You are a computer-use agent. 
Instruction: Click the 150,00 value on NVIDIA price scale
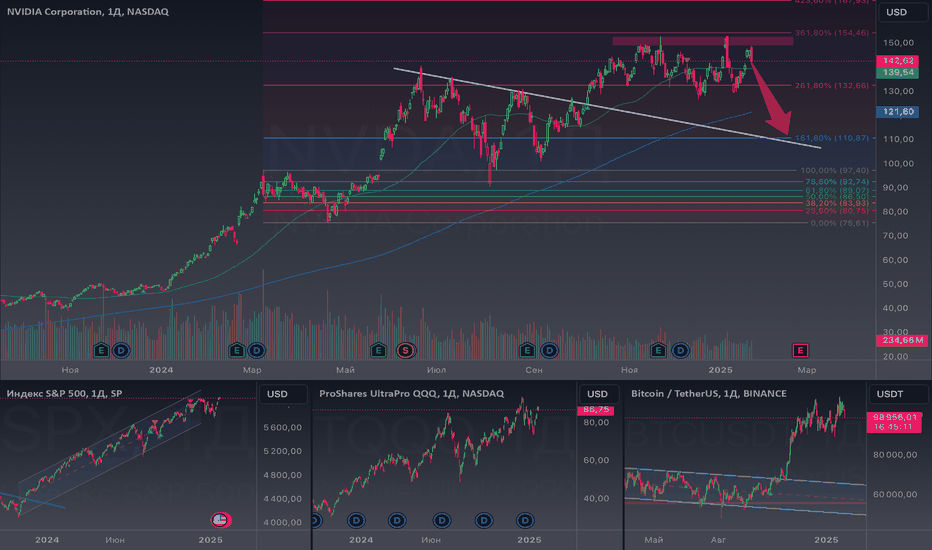[x=898, y=43]
